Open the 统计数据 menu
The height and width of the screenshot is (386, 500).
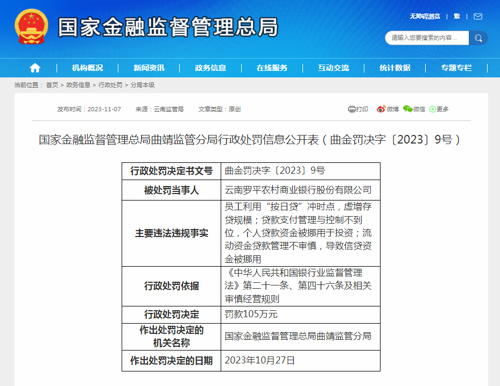[395, 68]
